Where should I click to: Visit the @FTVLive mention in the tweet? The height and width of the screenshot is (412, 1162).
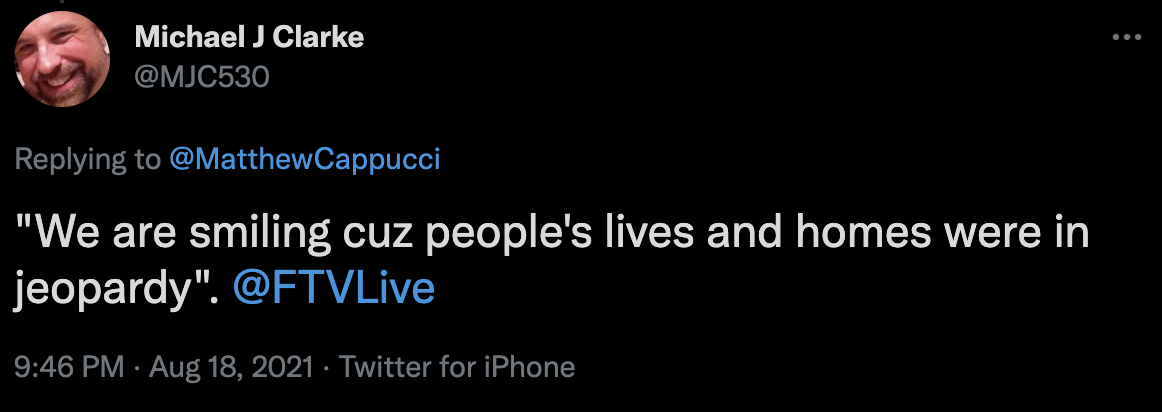334,288
